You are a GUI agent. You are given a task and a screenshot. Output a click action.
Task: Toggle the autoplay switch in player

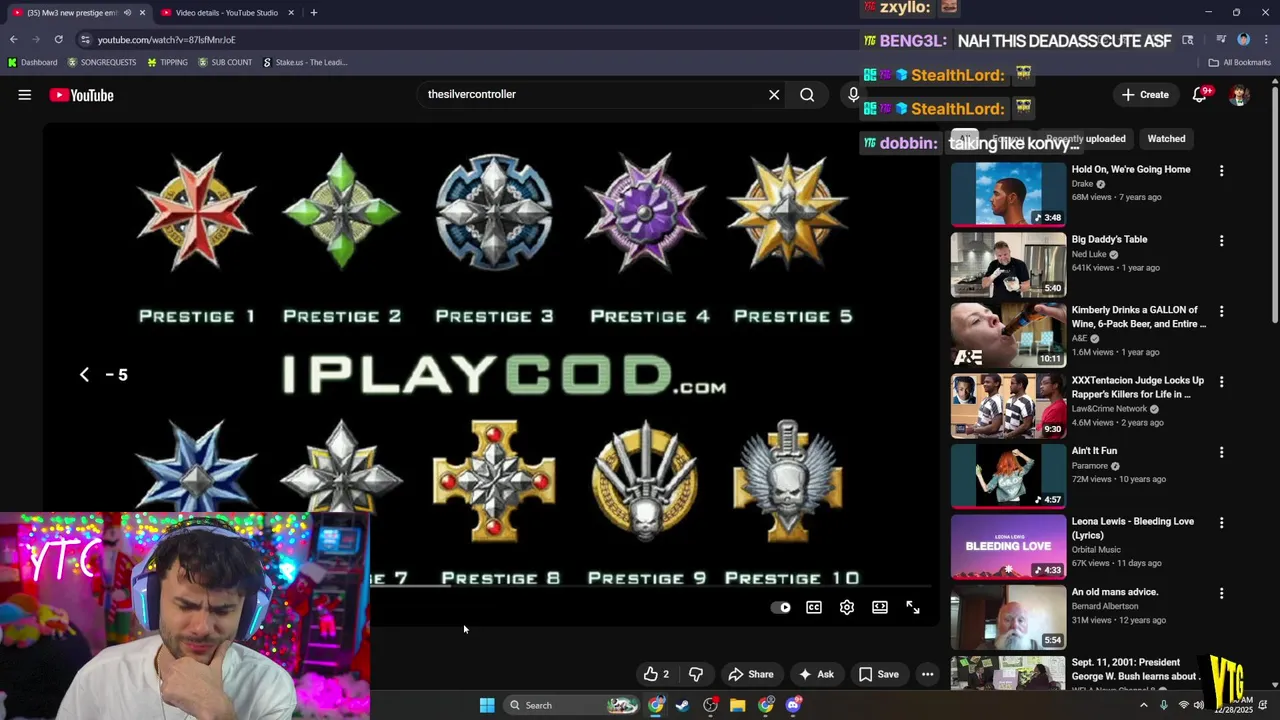click(x=781, y=607)
